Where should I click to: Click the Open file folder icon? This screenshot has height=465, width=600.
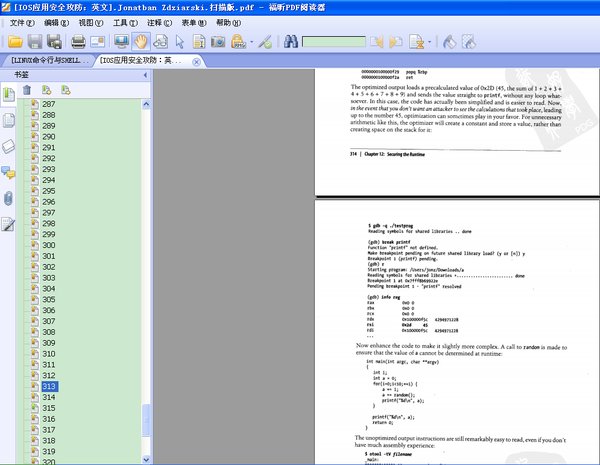[14, 42]
